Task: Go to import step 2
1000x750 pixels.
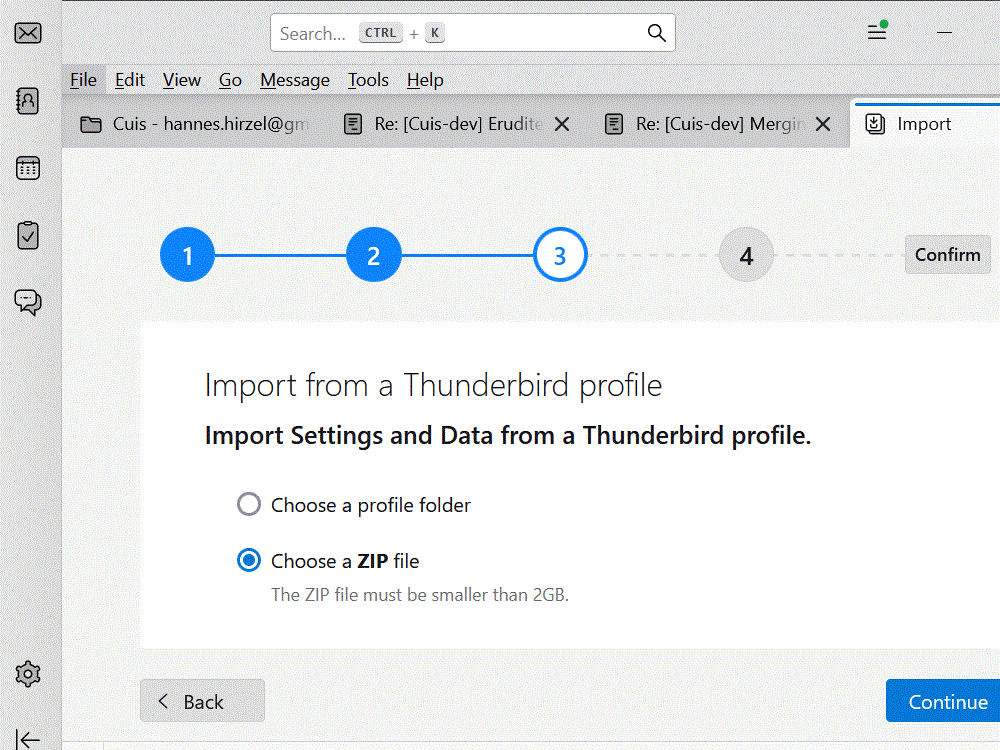Action: click(x=374, y=254)
